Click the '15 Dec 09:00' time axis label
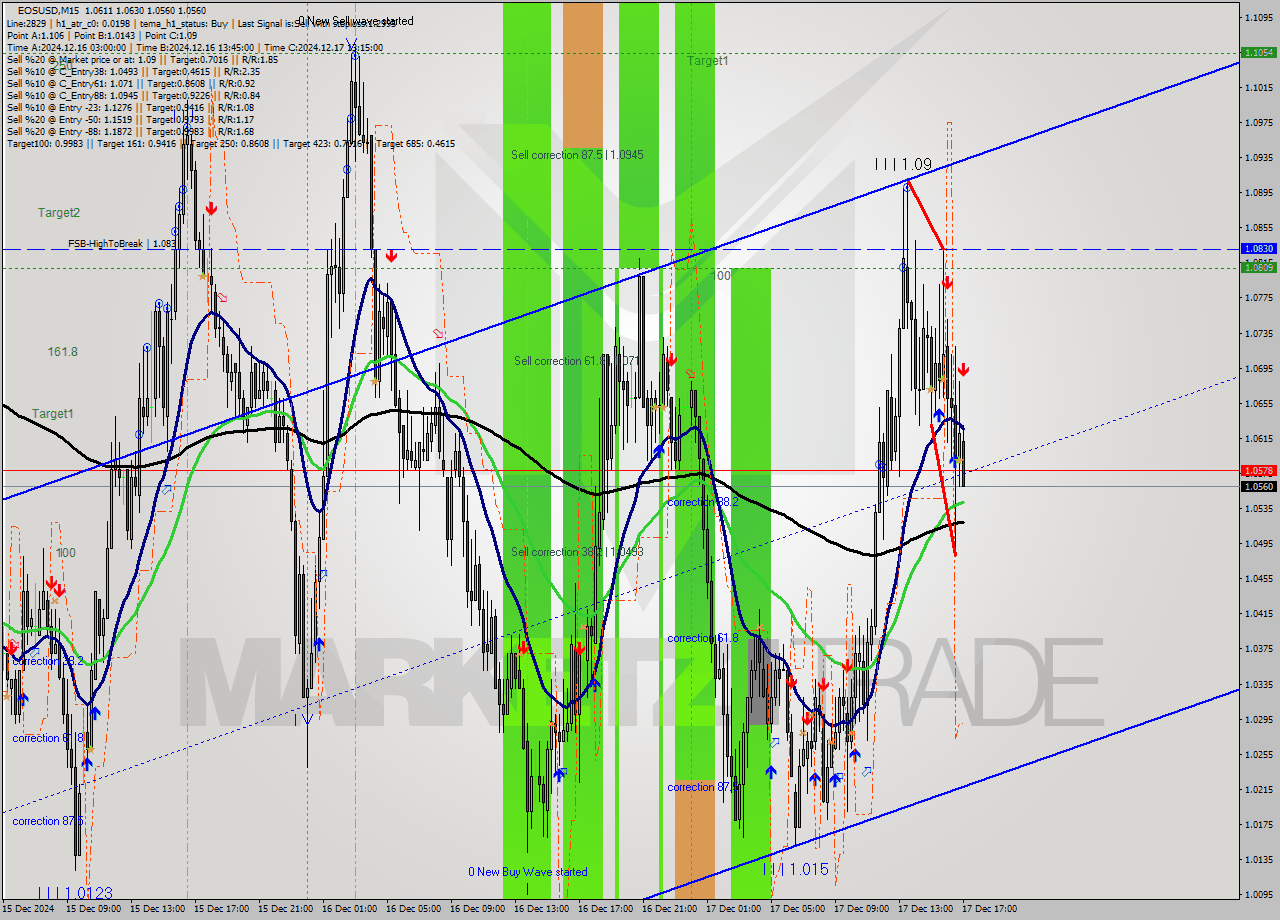The width and height of the screenshot is (1280, 920). [x=93, y=909]
